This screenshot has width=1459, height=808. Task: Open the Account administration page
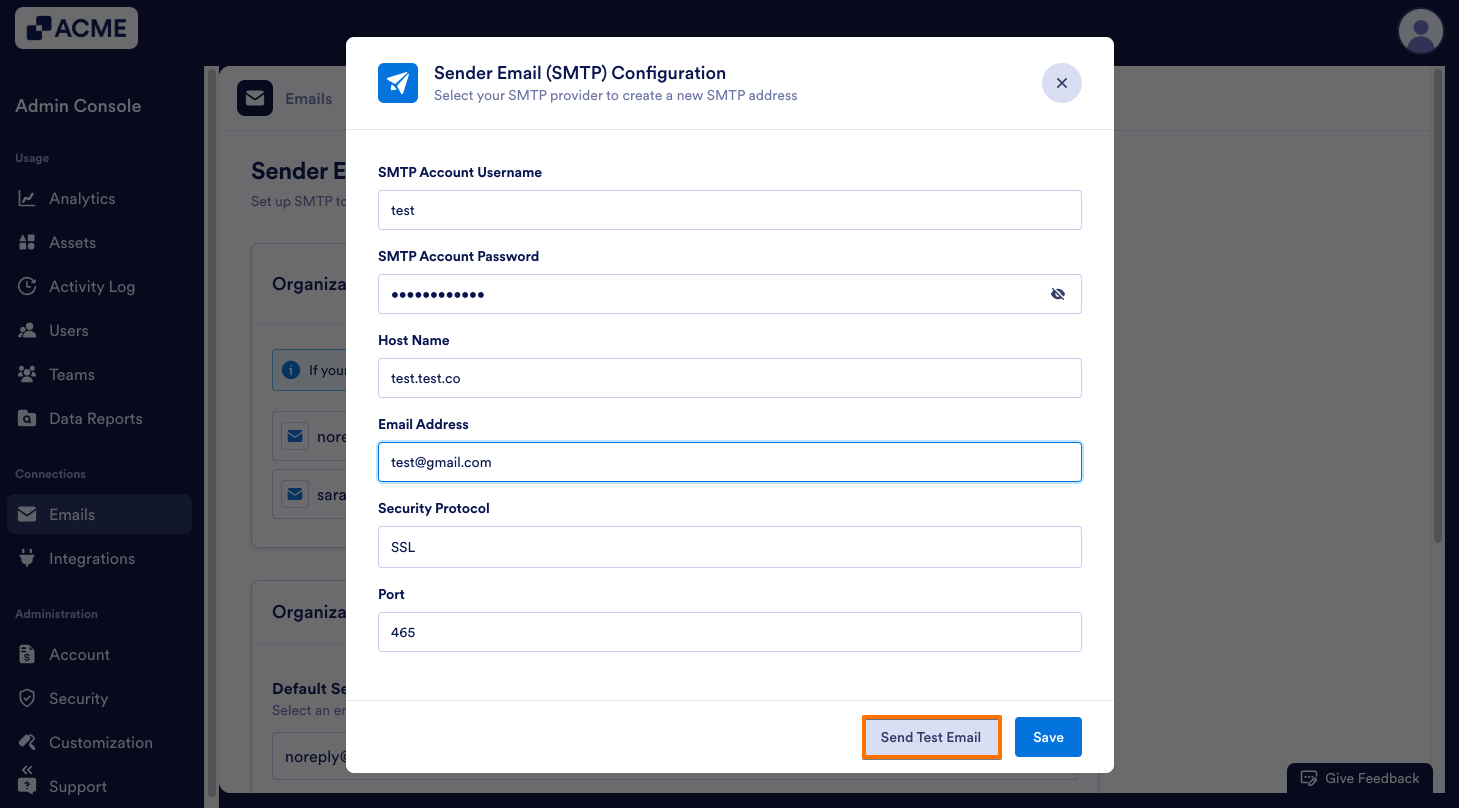(x=79, y=654)
